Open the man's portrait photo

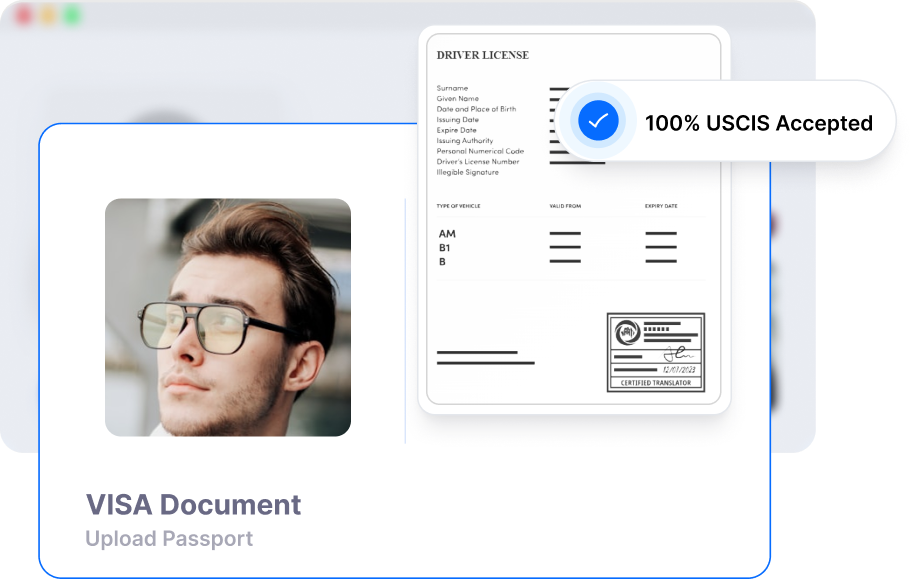click(228, 317)
